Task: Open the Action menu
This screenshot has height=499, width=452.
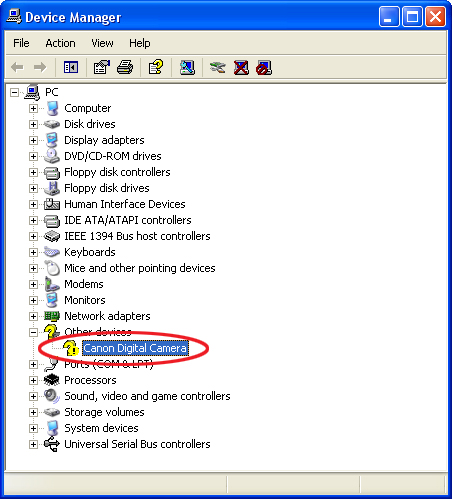Action: coord(60,43)
